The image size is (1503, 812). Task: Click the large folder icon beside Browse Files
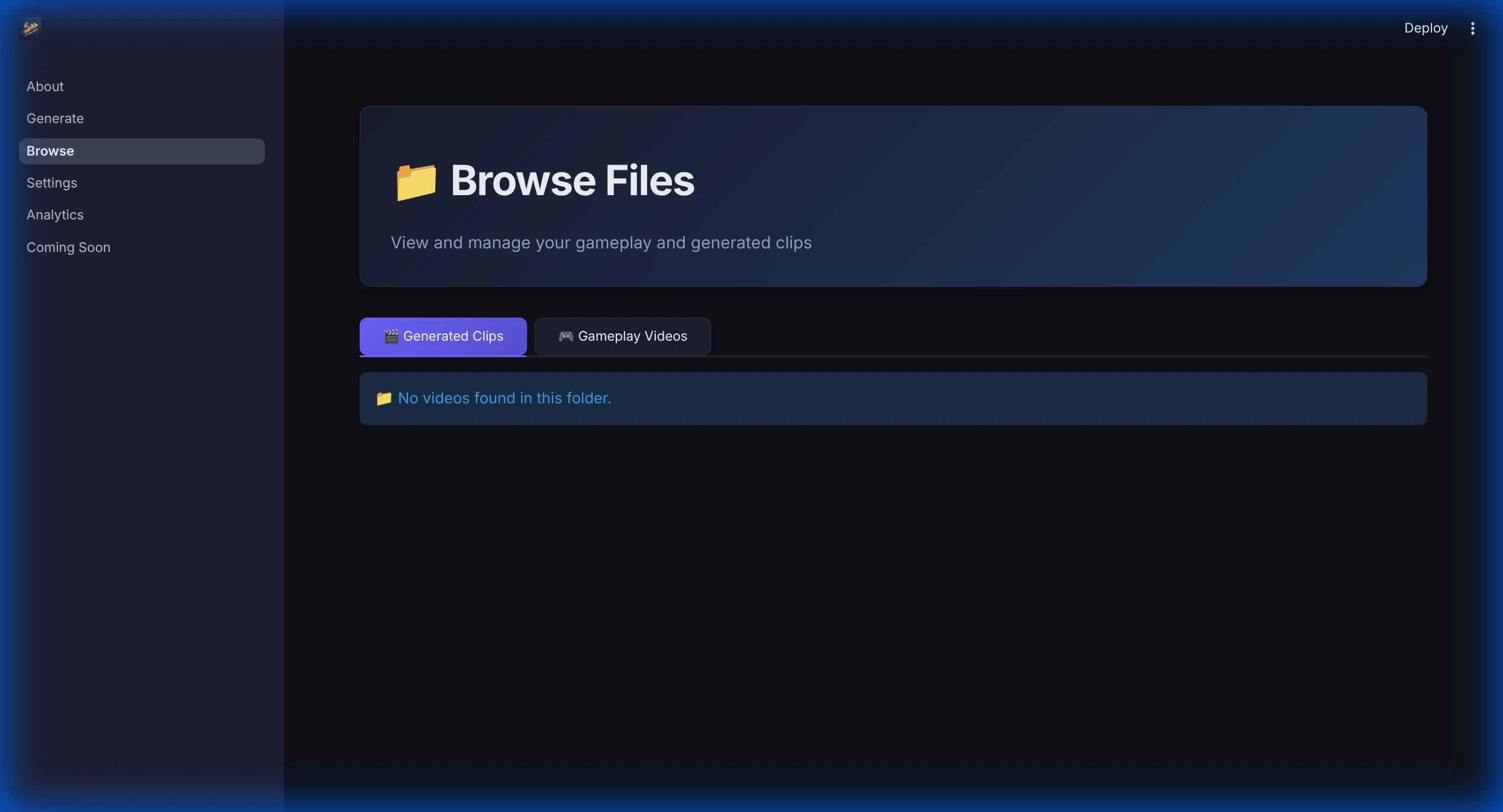pos(416,182)
